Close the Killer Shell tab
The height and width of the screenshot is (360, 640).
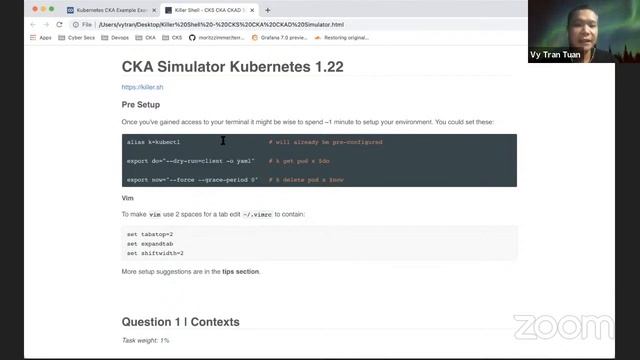[x=252, y=10]
